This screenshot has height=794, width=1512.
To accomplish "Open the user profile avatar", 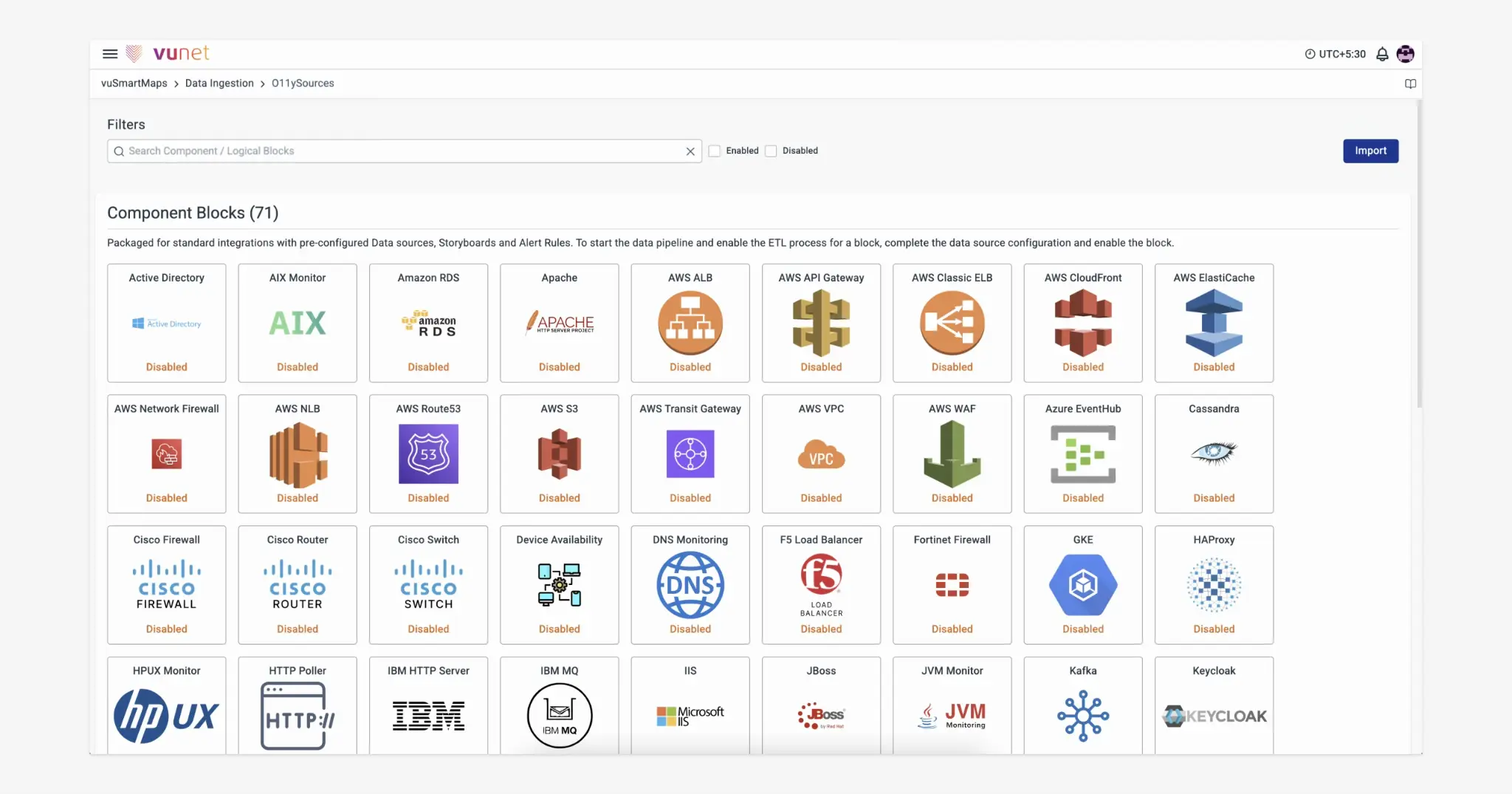I will [1405, 54].
